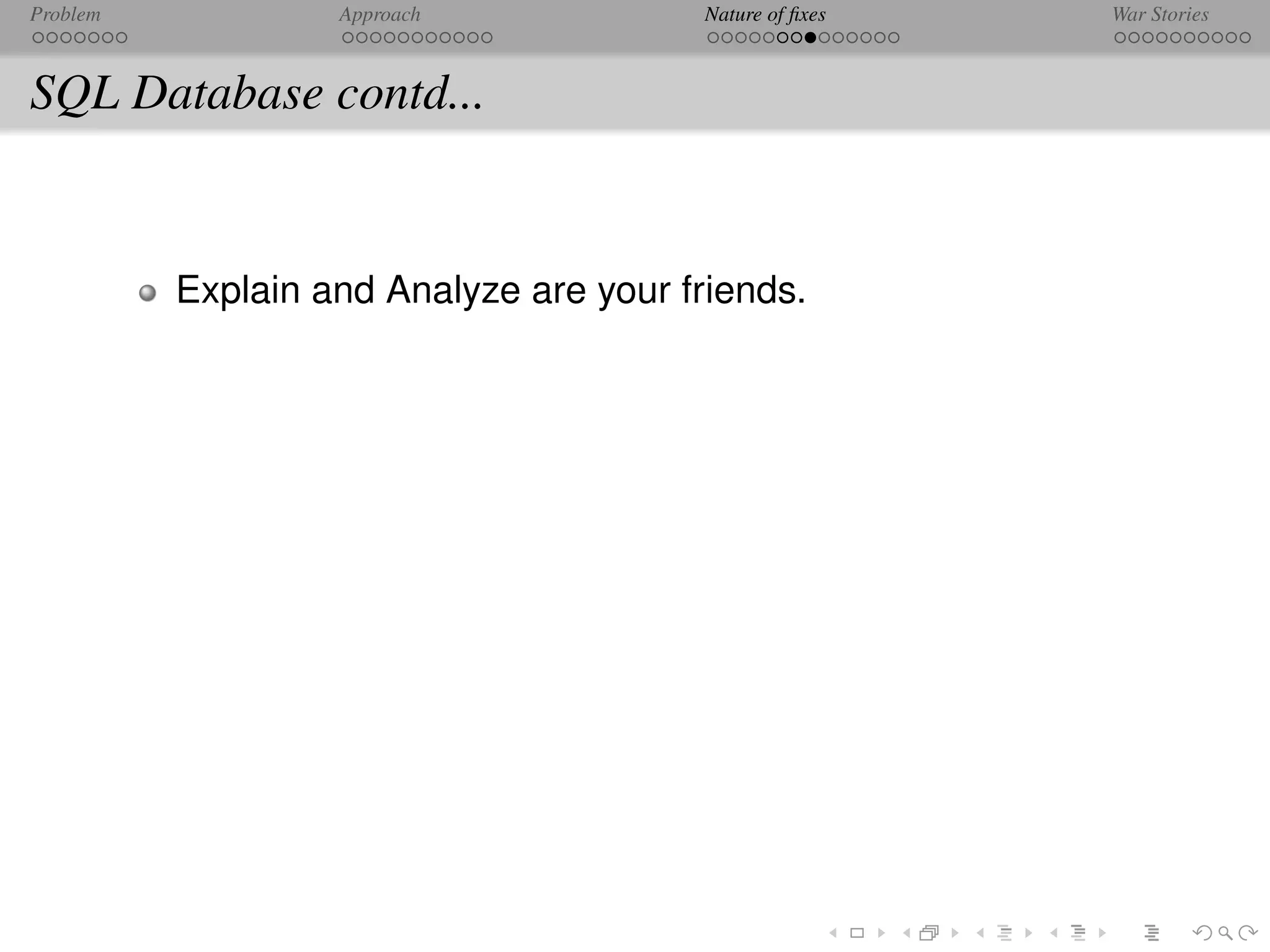The image size is (1270, 952).
Task: Advance to next slide with right arrow
Action: coord(881,933)
